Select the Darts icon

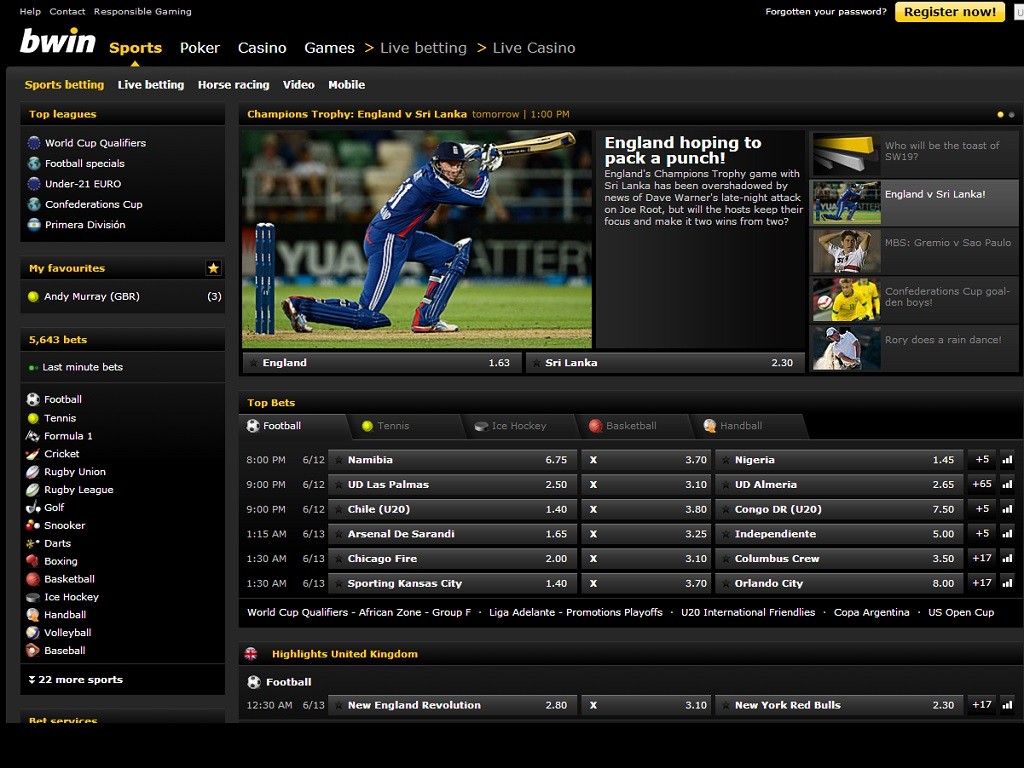pos(33,543)
